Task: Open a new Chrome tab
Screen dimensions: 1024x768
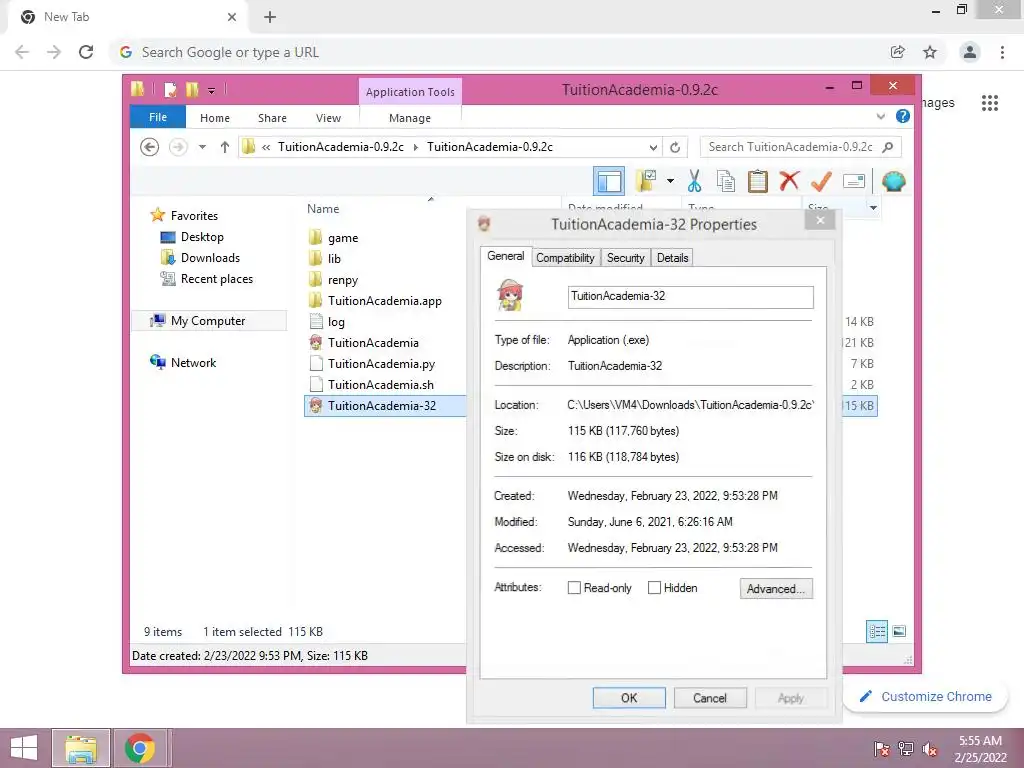Action: [x=270, y=17]
